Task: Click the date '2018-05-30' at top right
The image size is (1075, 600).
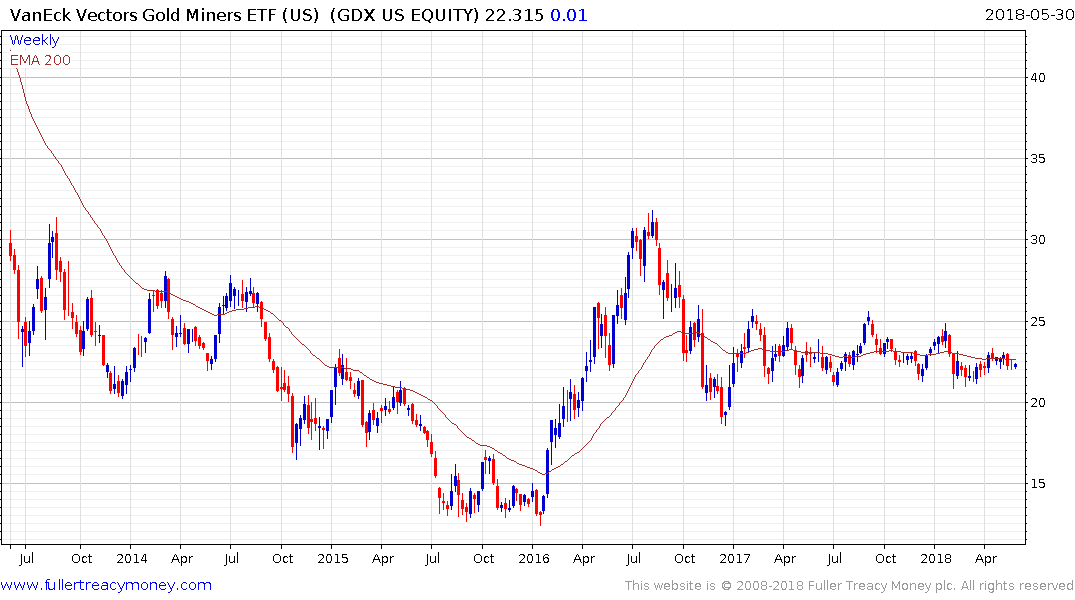Action: (1029, 15)
